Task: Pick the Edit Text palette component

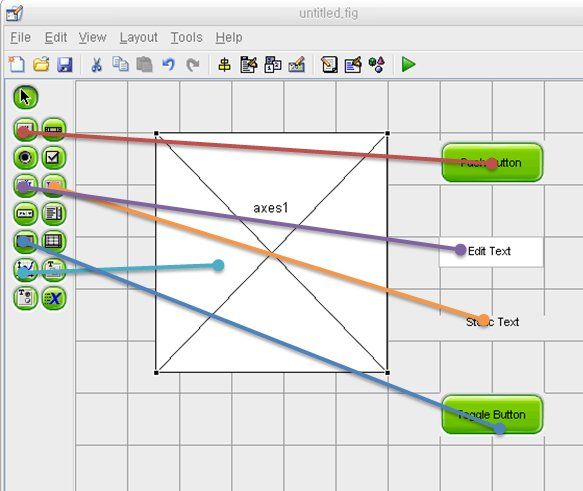Action: (x=26, y=185)
